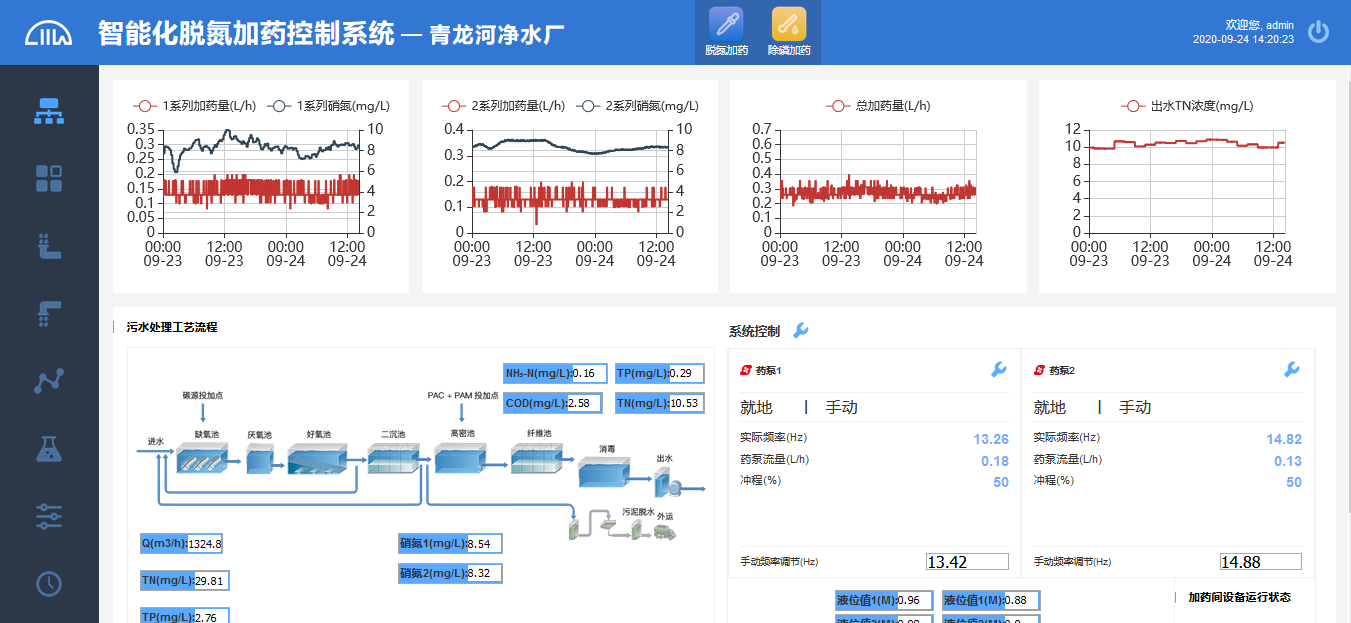
Task: Click the wrench icon beside 系统控制
Action: [800, 331]
